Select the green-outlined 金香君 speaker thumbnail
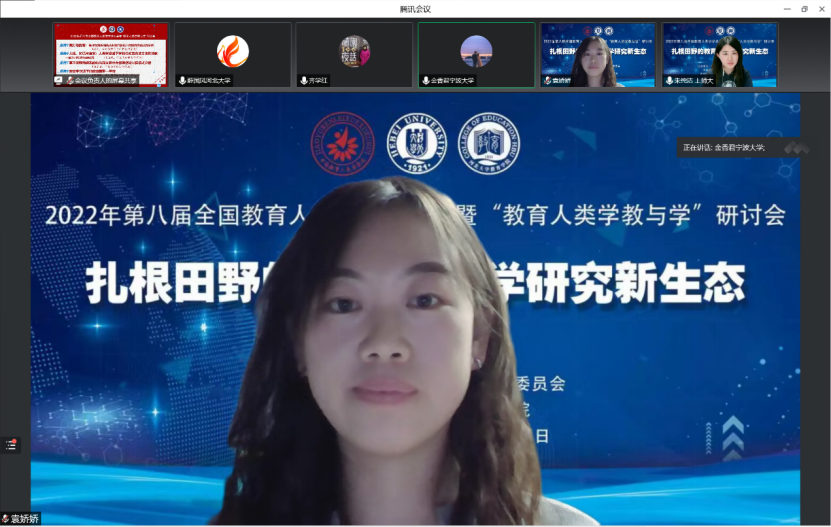This screenshot has width=831, height=527. (476, 52)
